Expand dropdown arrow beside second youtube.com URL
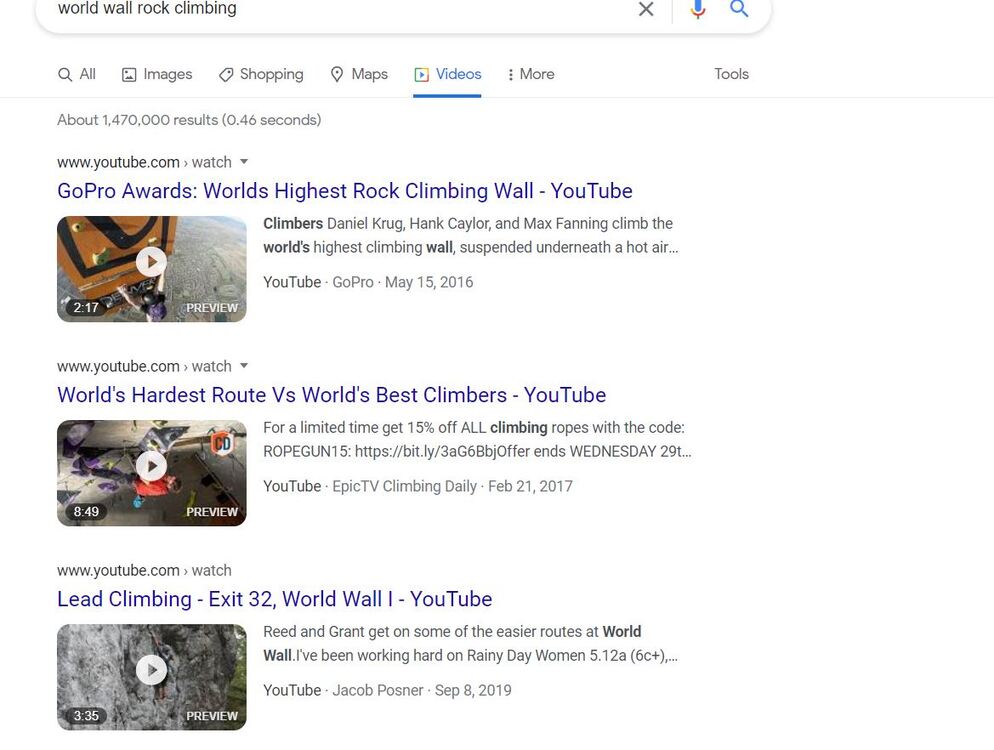This screenshot has height=750, width=994. (244, 366)
